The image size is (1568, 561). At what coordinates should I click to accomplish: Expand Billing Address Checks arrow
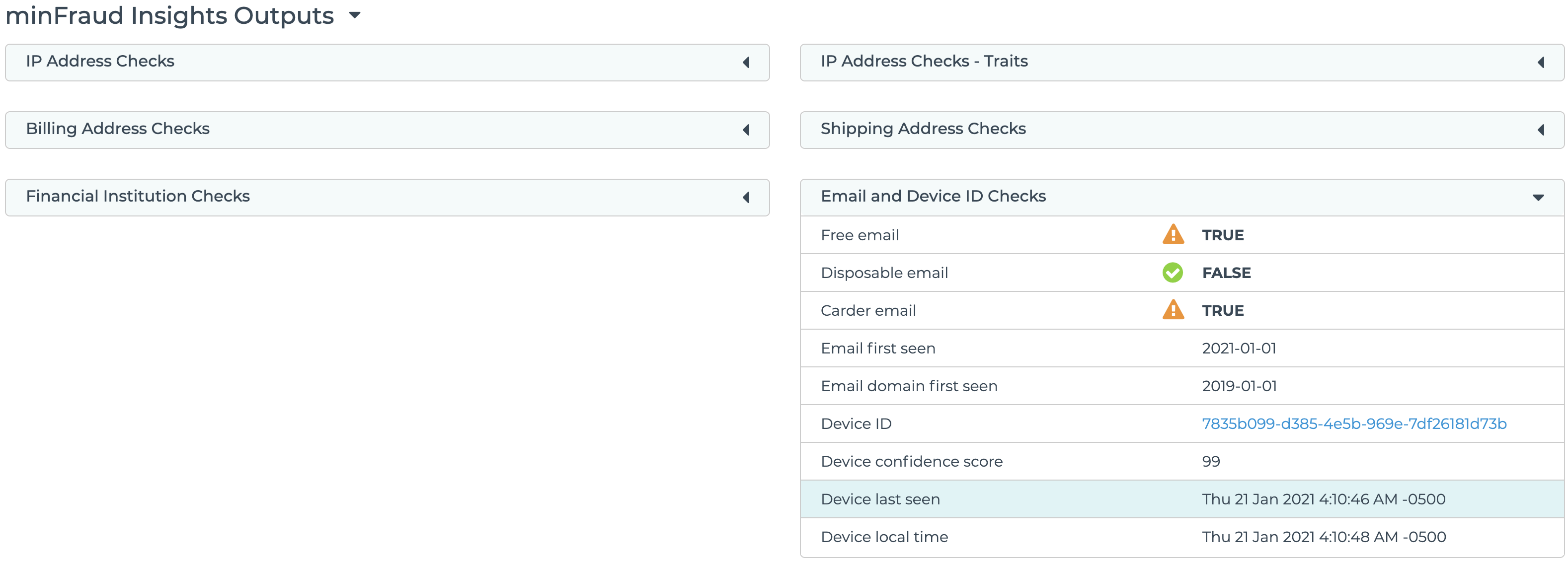746,130
